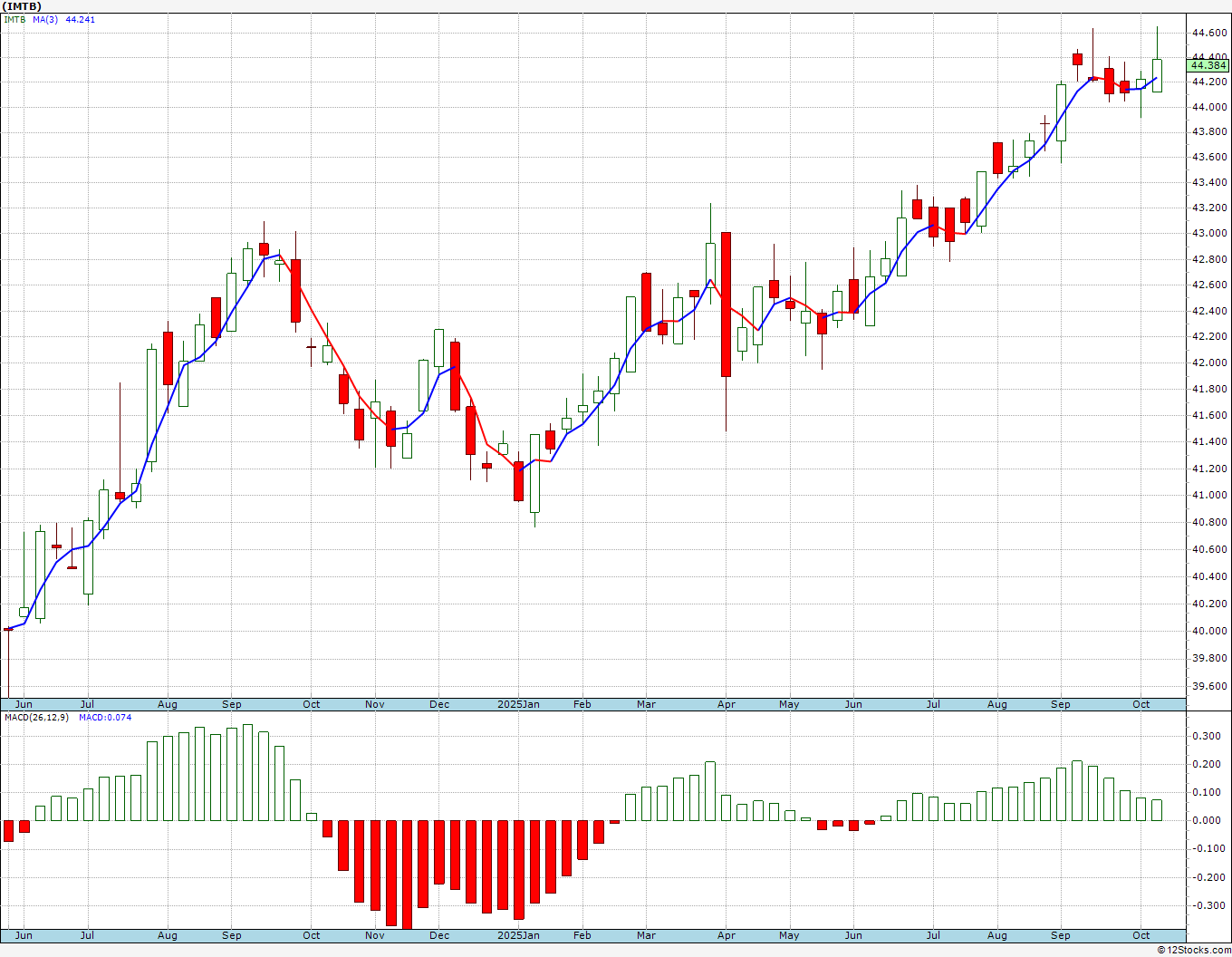The width and height of the screenshot is (1232, 957).
Task: Select the last green candlestick in October
Action: (1157, 75)
